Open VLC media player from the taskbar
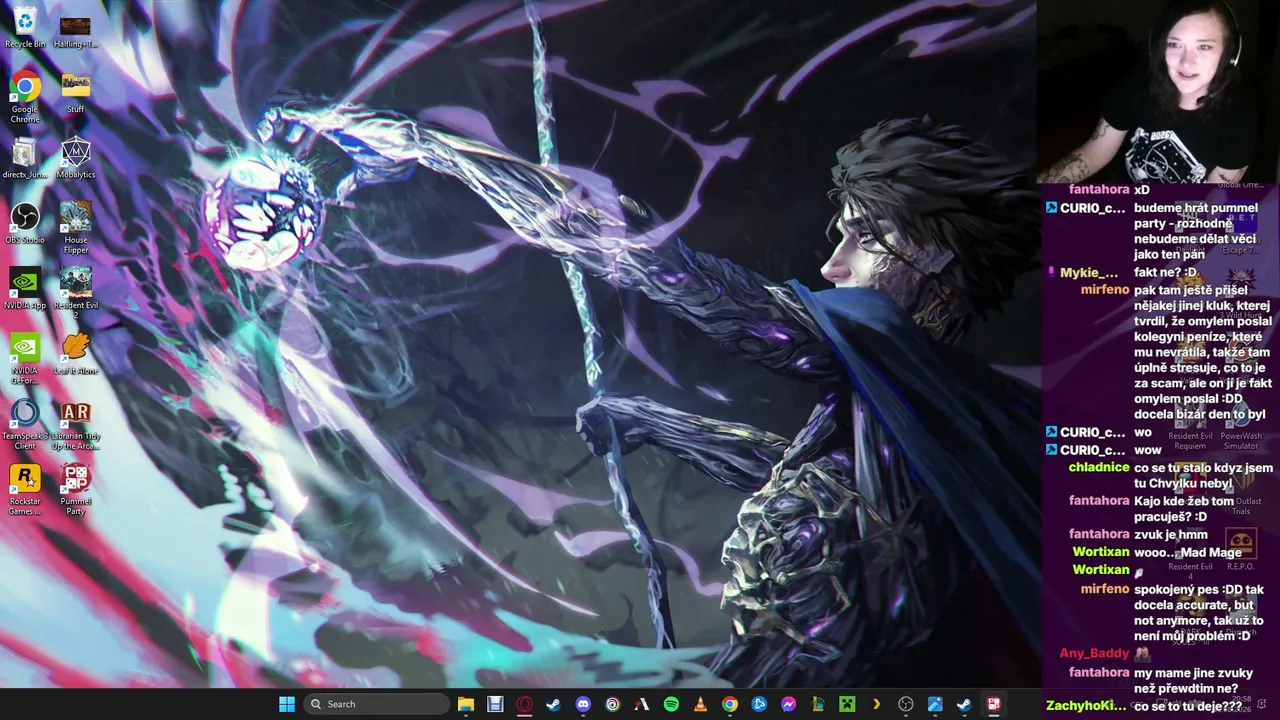The width and height of the screenshot is (1280, 720). click(x=701, y=704)
